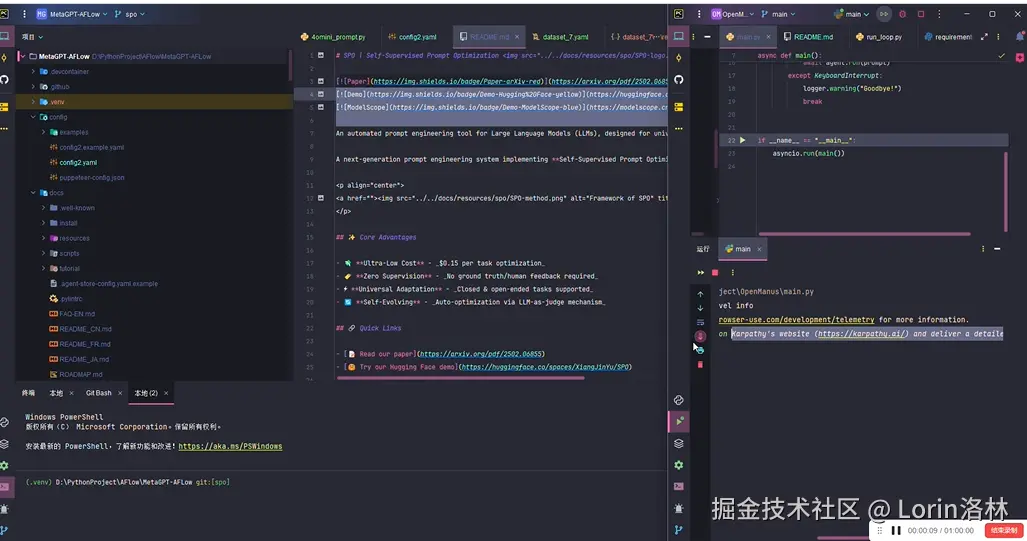
Task: Hide the Run panel with minimize icon
Action: (997, 249)
